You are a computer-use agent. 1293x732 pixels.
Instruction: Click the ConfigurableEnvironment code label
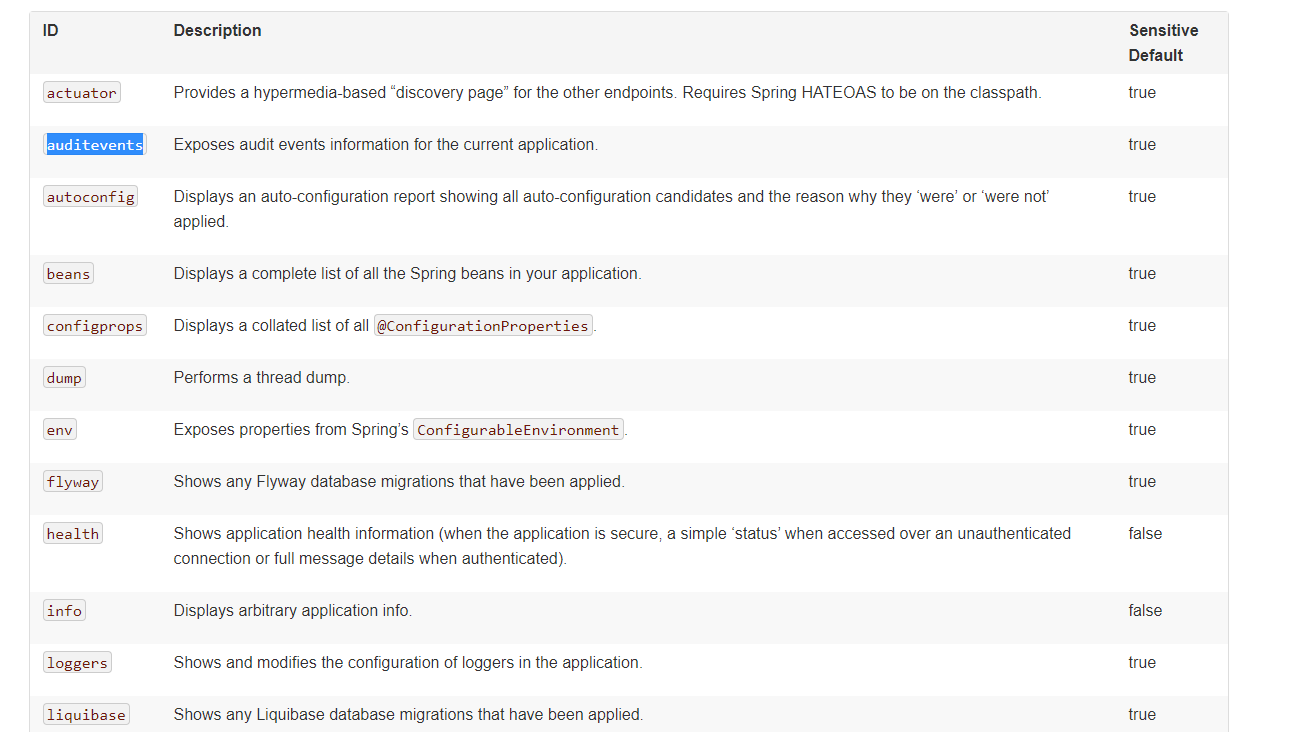518,430
